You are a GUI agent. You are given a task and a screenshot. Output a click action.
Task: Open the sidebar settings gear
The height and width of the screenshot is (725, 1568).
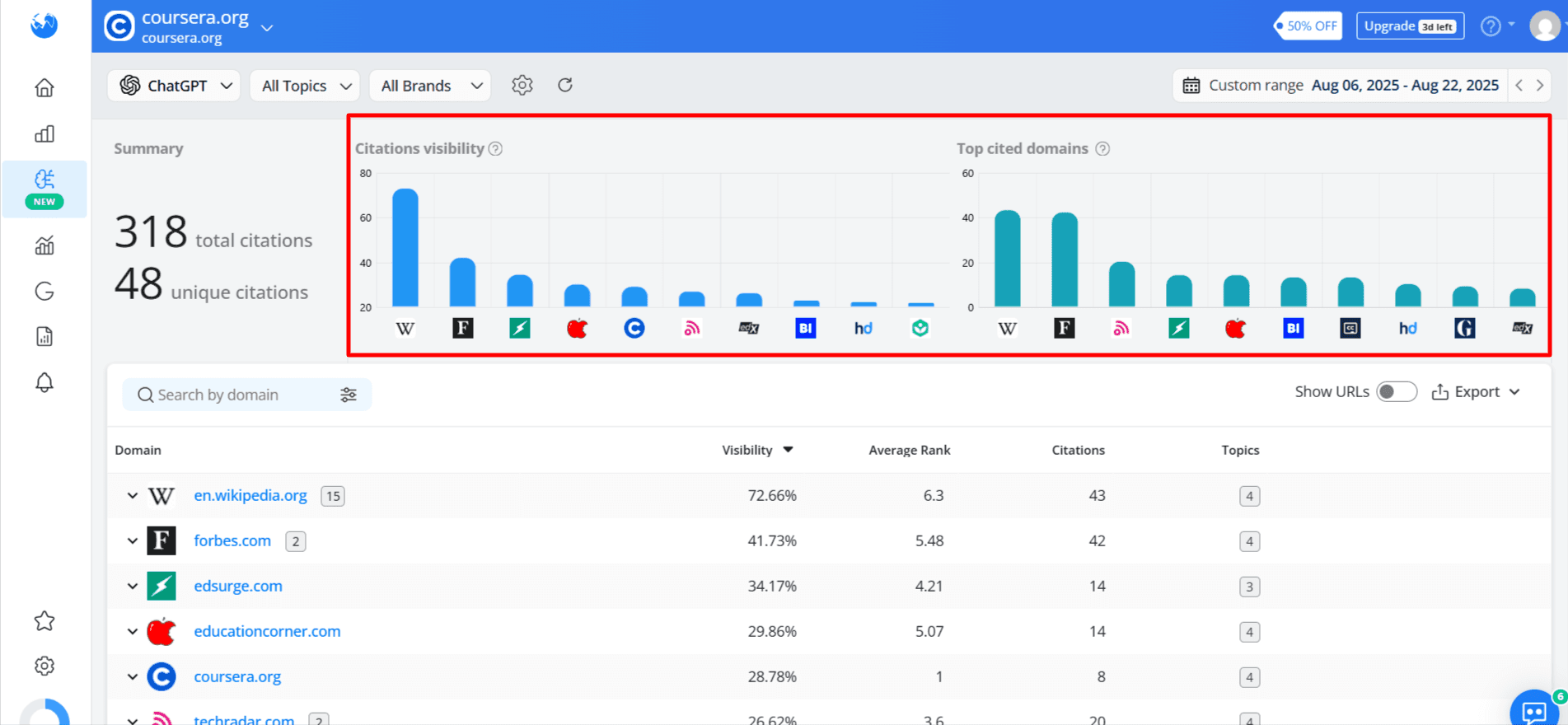pyautogui.click(x=44, y=666)
